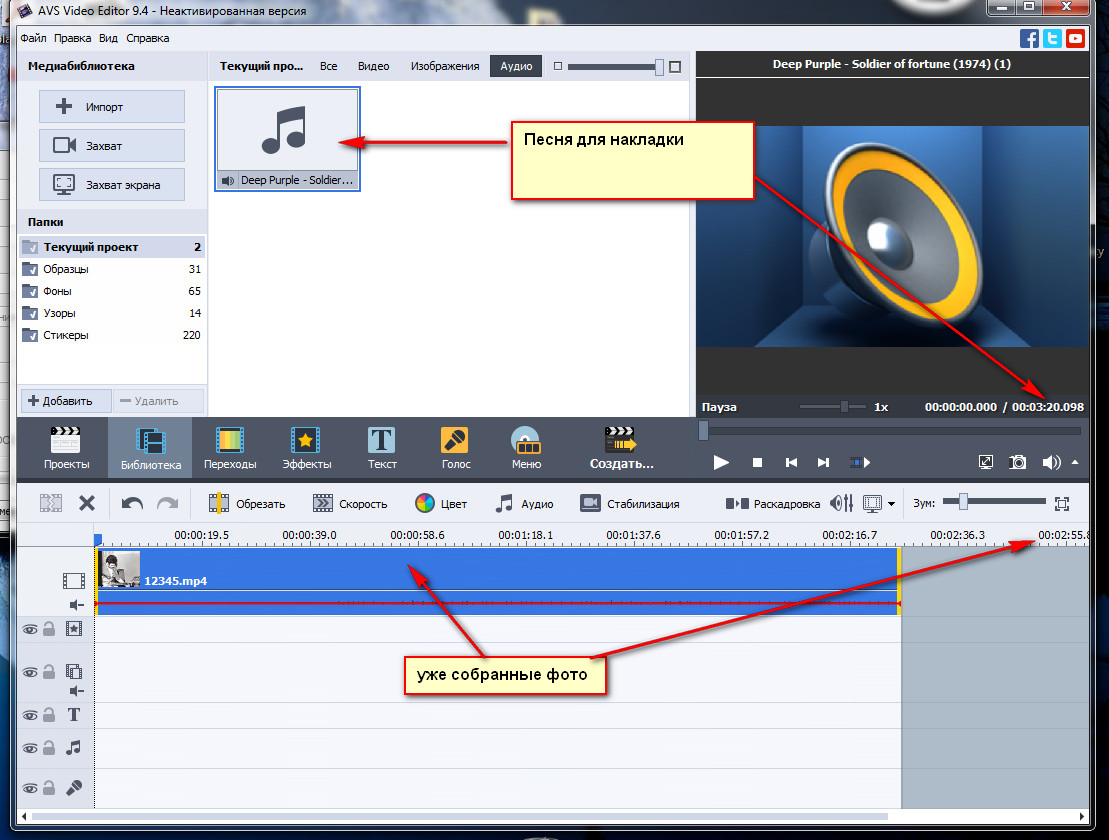Screen dimensions: 1109x840
Task: Open the Эффекты (Effects) panel
Action: pyautogui.click(x=305, y=448)
